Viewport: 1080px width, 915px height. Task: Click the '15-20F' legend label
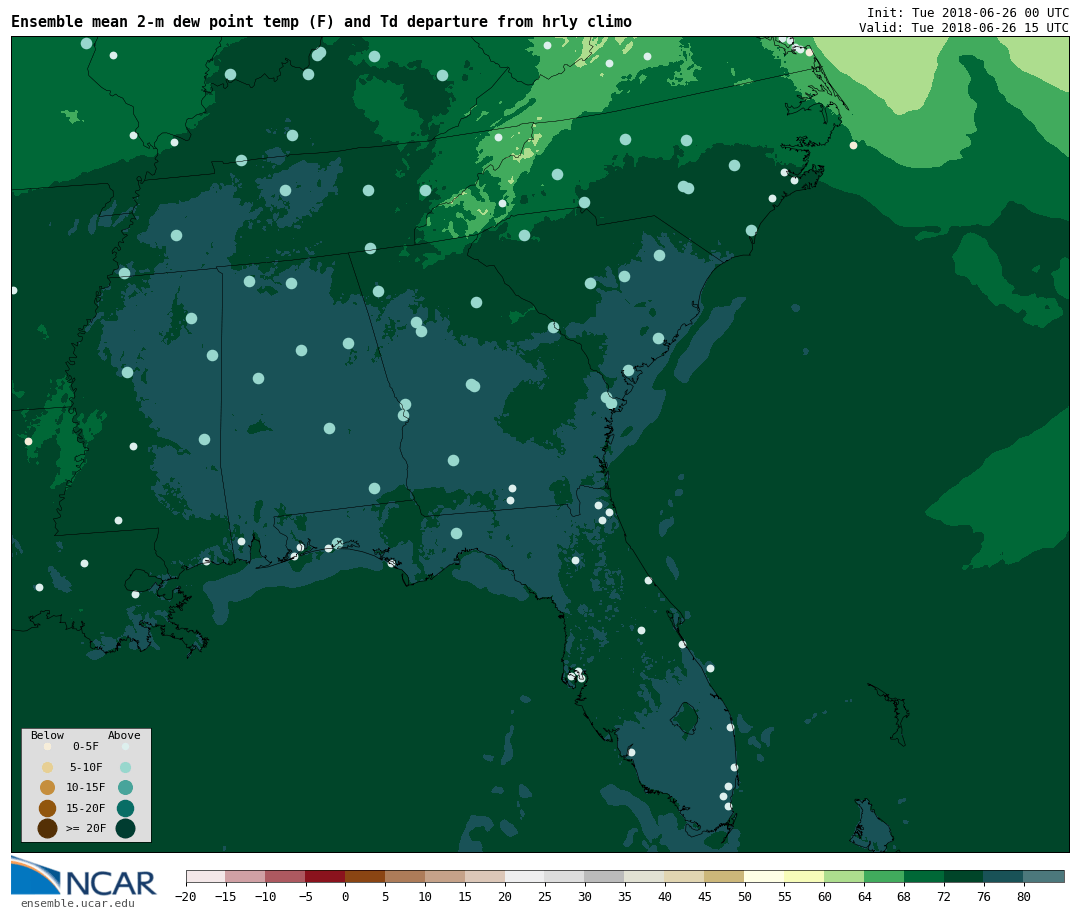[x=85, y=808]
